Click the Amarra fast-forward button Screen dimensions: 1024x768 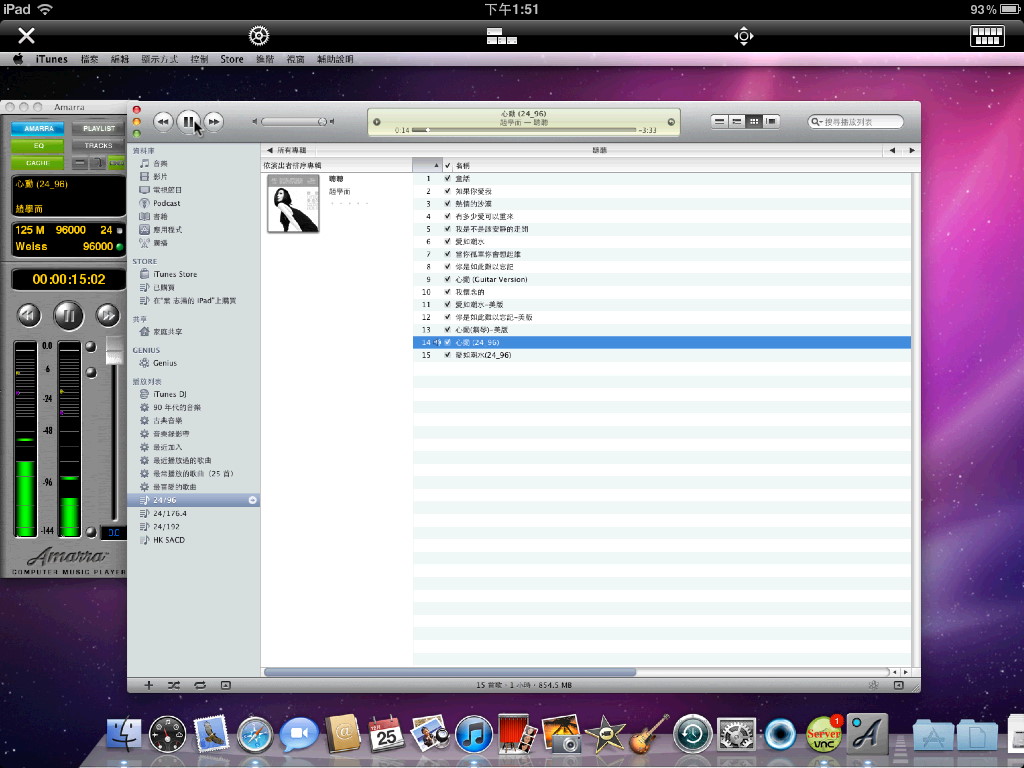pos(108,315)
